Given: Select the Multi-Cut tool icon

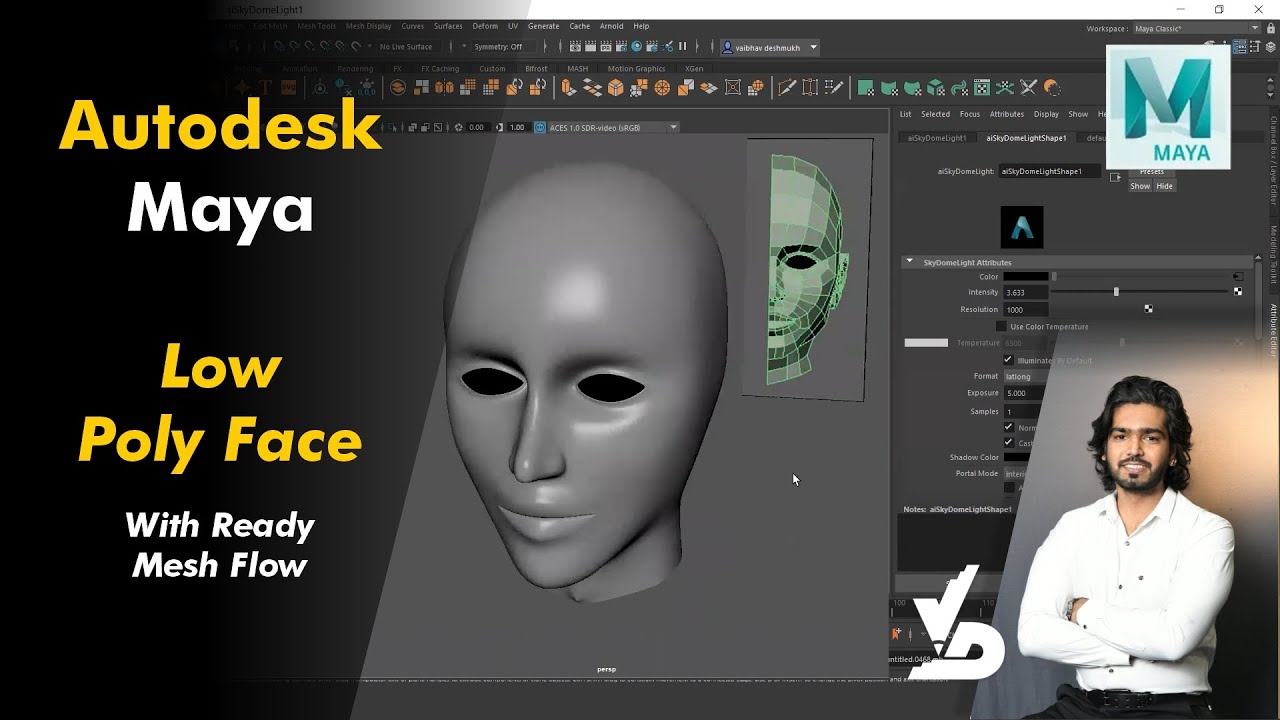Looking at the screenshot, I should 785,88.
